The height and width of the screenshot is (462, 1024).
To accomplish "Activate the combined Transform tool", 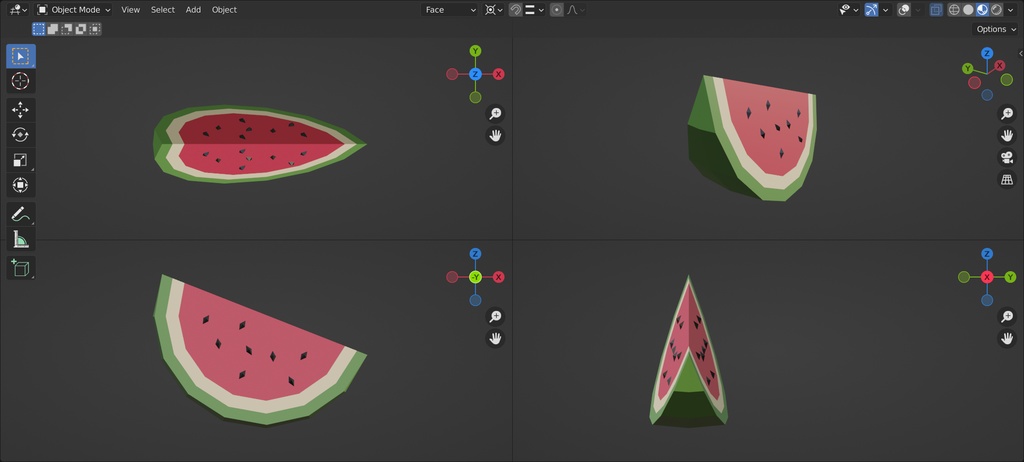I will pos(21,185).
